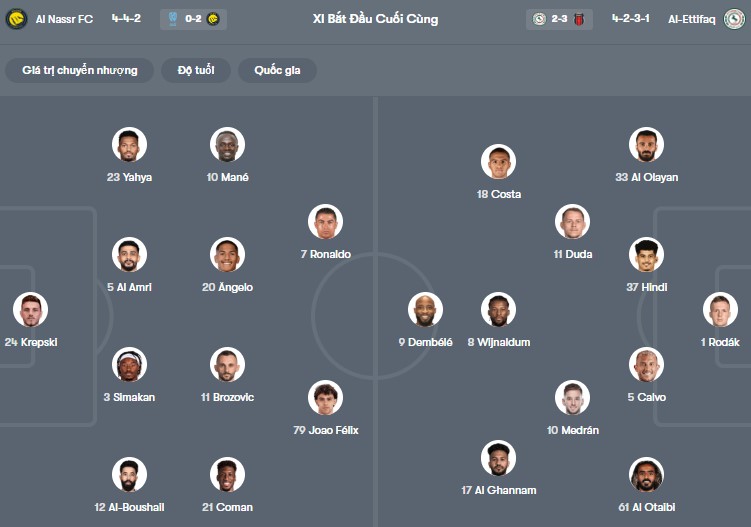
Task: Select Ronaldo's player avatar
Action: tap(325, 222)
